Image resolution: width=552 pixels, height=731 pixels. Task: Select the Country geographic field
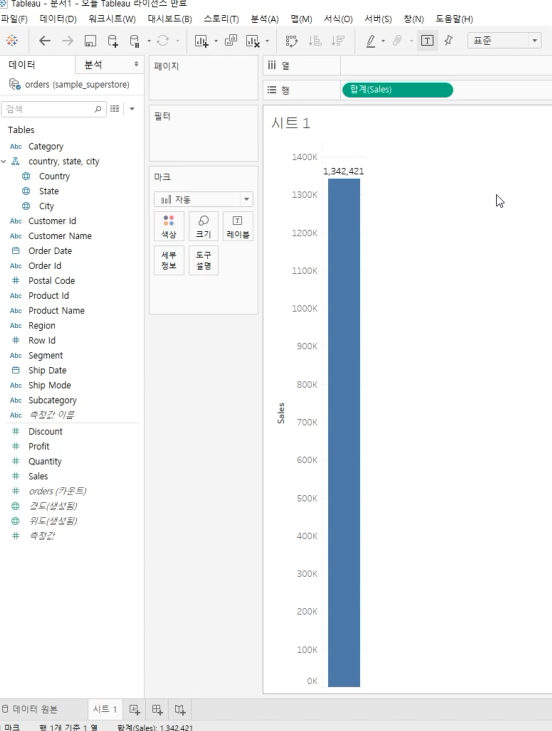[x=54, y=176]
